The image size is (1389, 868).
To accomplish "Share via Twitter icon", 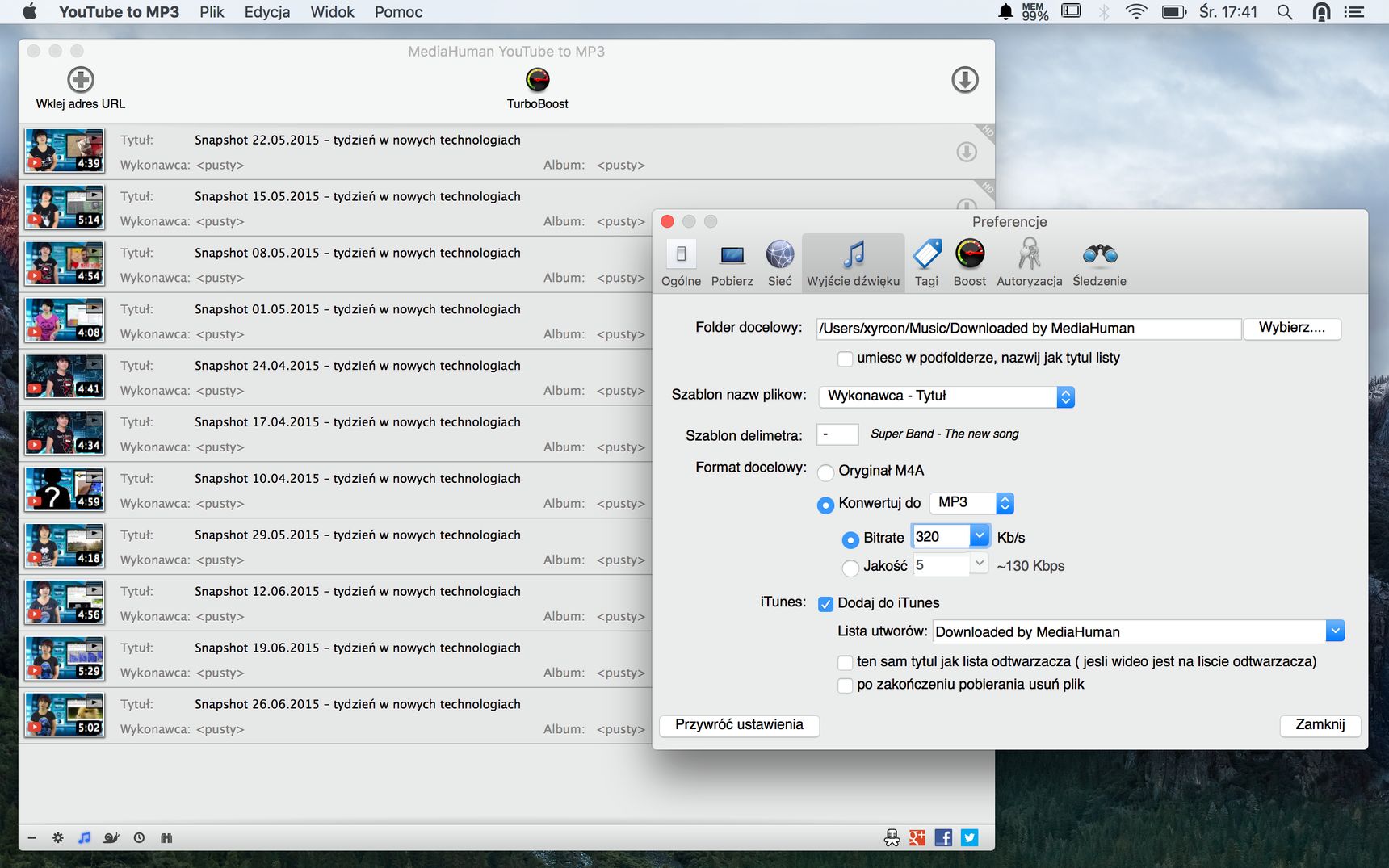I will point(969,838).
